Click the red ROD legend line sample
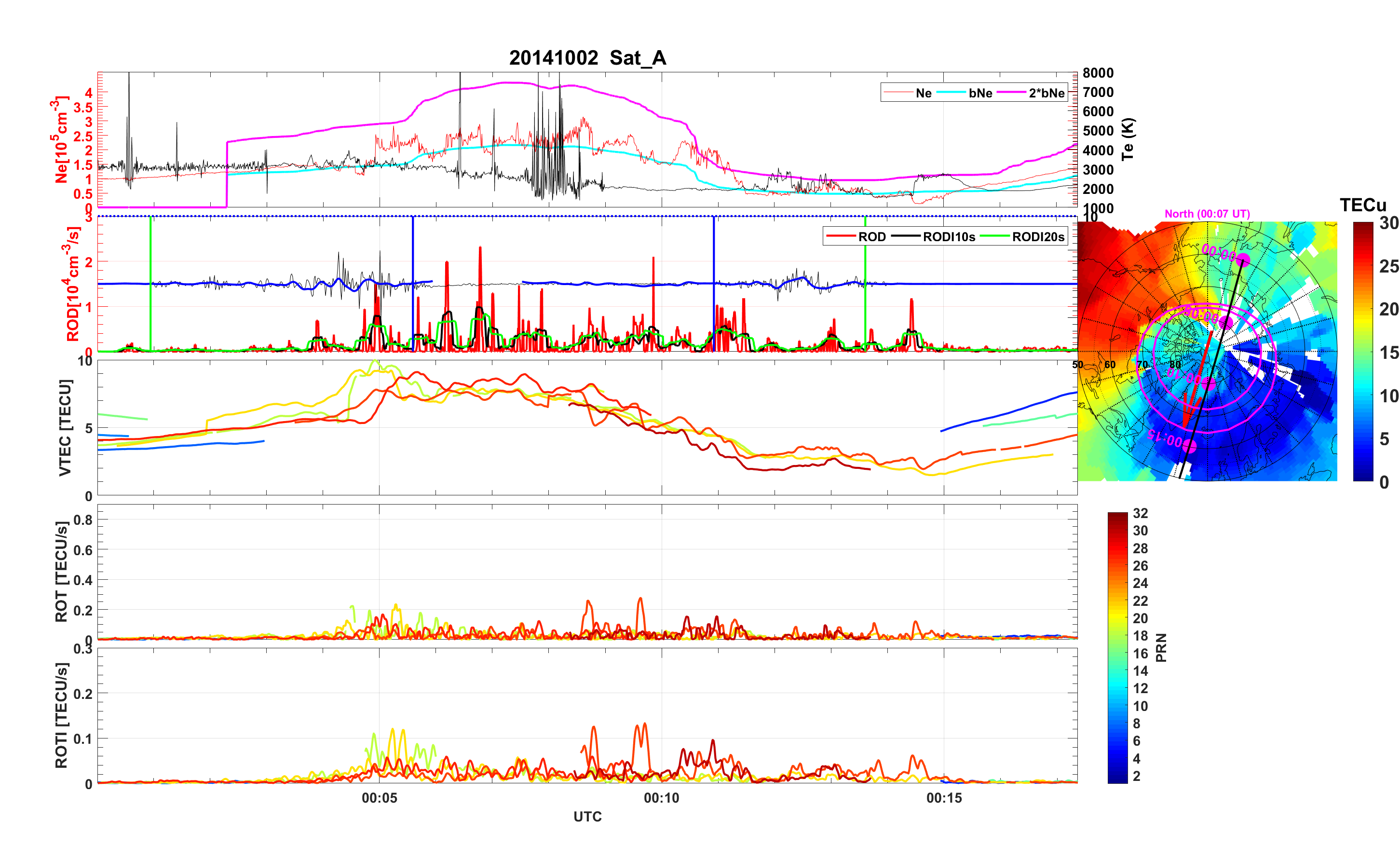The width and height of the screenshot is (1400, 847). click(x=841, y=236)
